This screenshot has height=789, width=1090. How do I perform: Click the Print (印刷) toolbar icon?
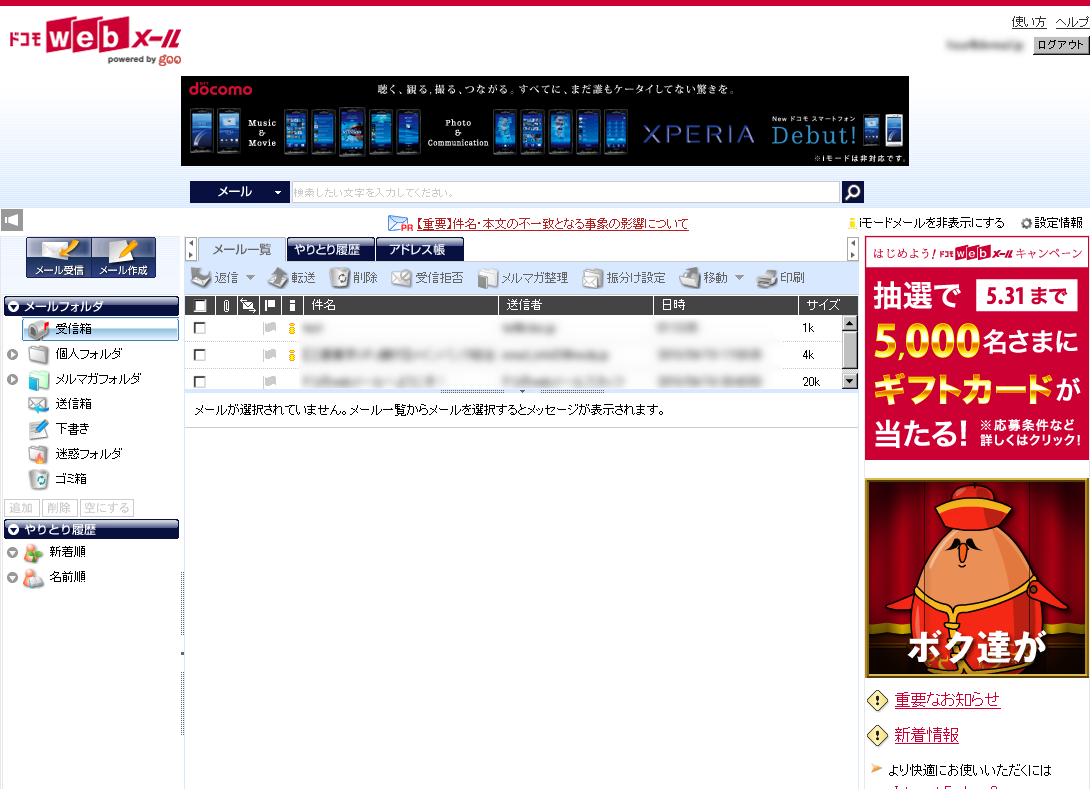768,278
